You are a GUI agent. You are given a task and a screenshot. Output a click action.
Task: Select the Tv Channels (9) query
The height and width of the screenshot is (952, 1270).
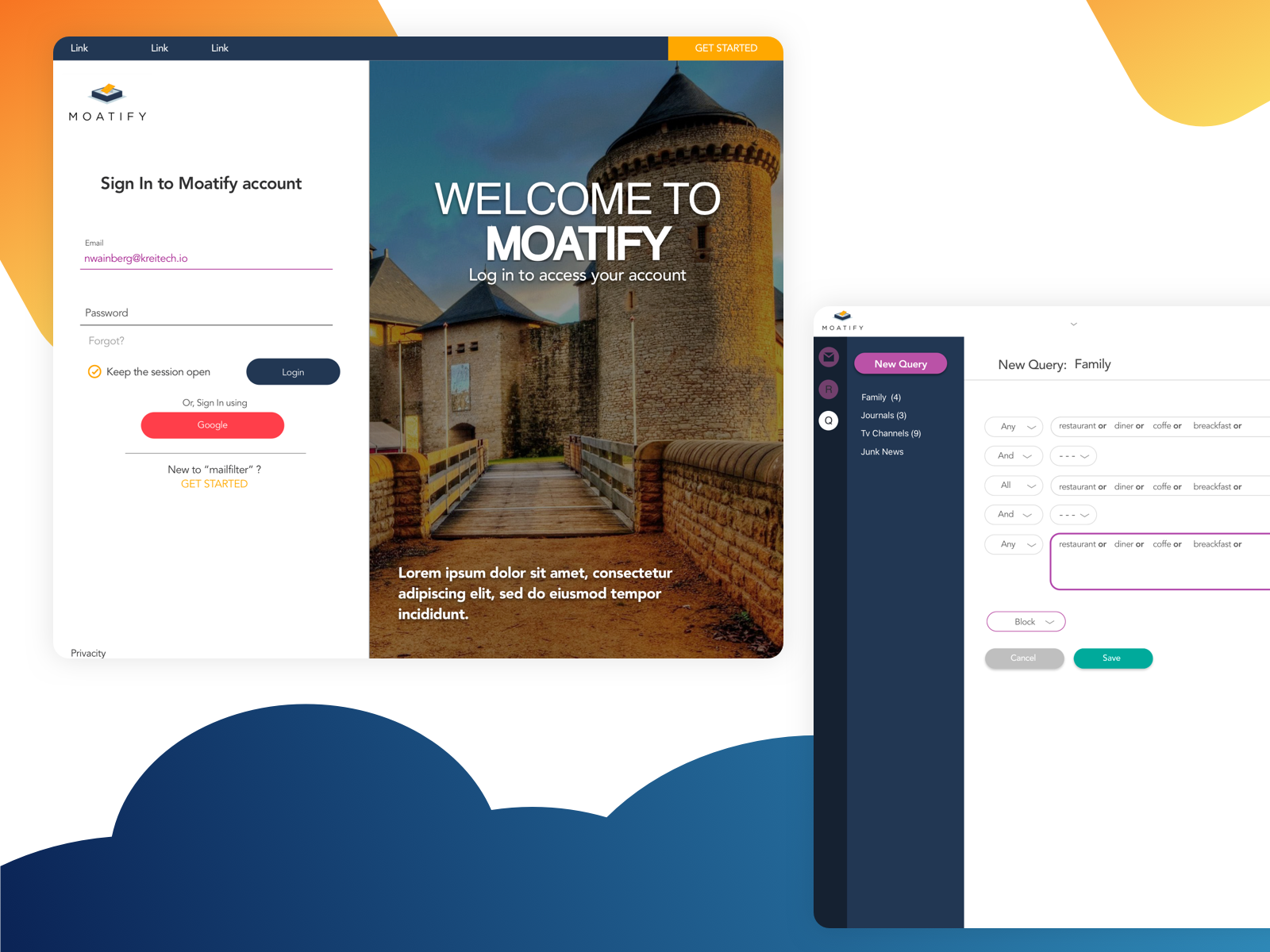[891, 434]
